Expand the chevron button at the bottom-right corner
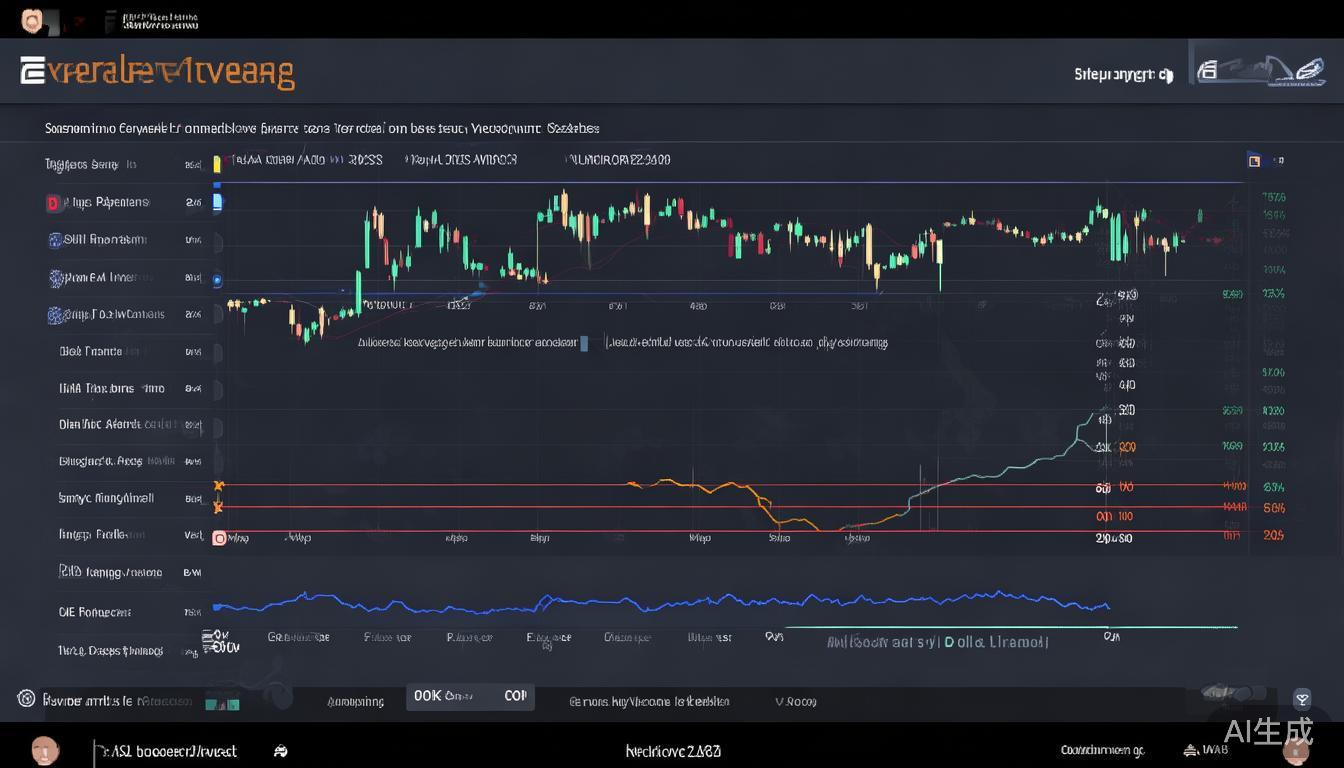Screen dimensions: 1344x768 click(1301, 699)
